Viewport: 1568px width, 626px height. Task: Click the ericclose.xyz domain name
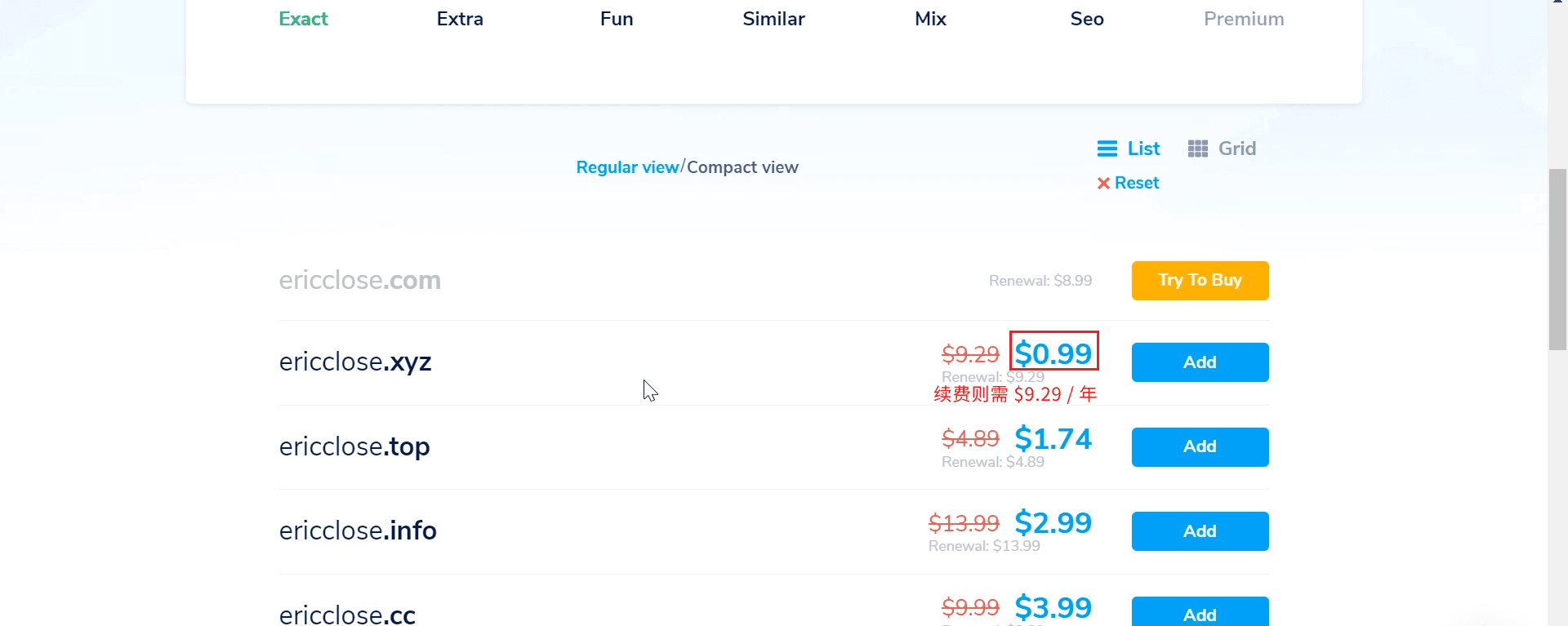355,362
